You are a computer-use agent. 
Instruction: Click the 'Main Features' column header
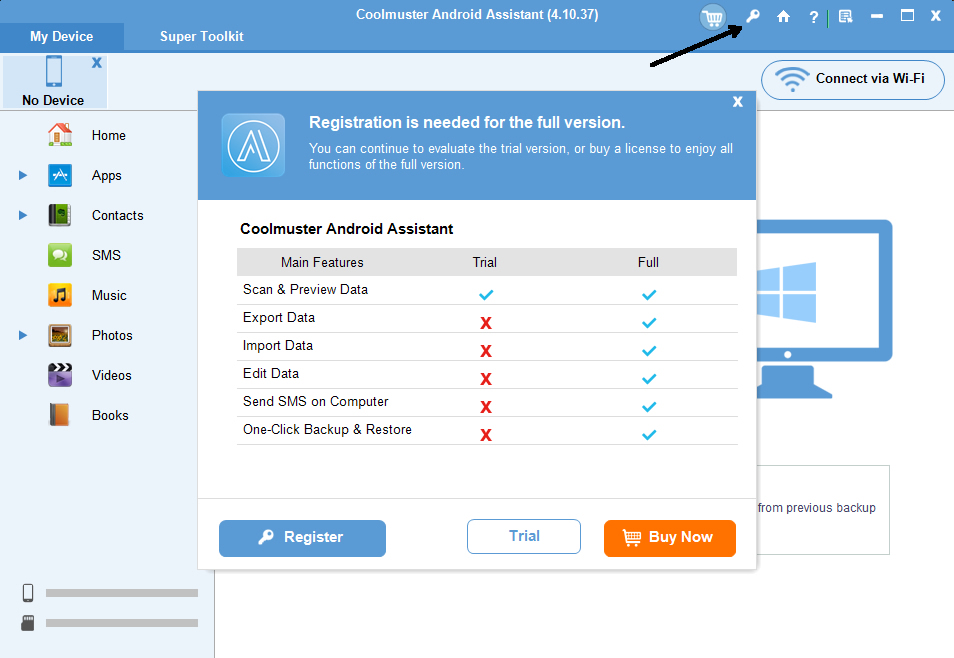point(322,262)
